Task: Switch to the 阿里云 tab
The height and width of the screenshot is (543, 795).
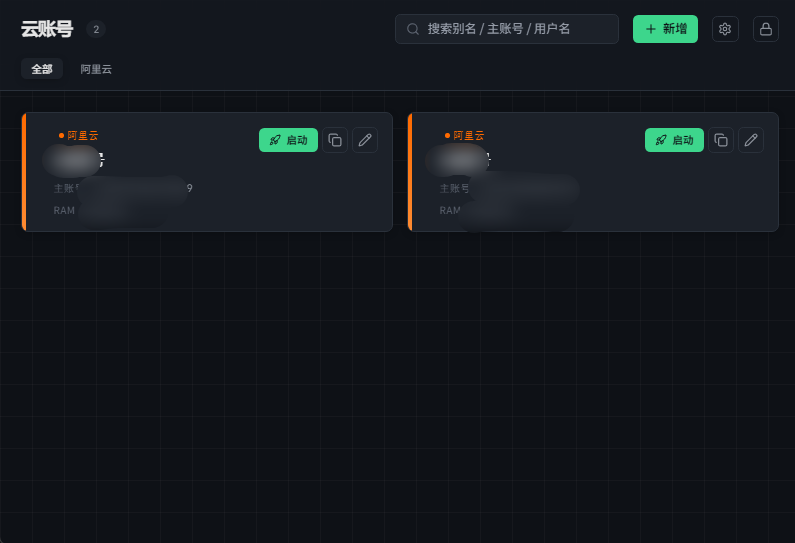Action: point(96,69)
